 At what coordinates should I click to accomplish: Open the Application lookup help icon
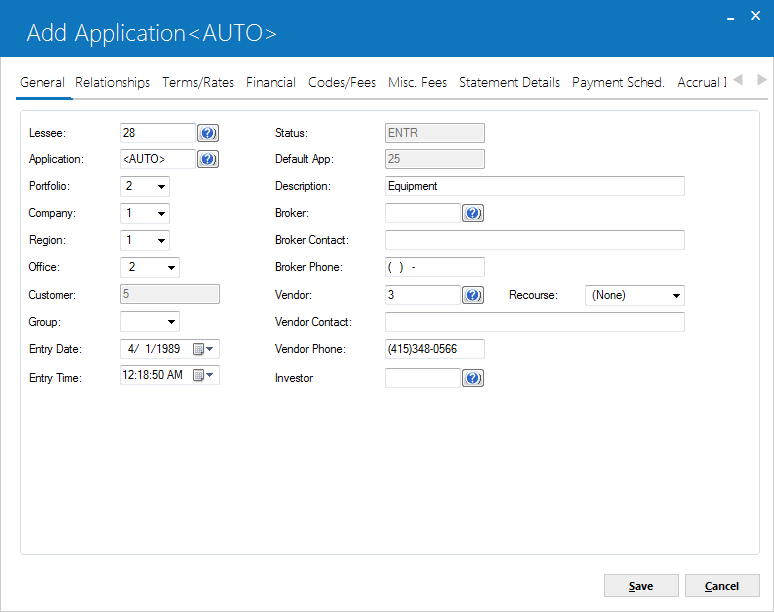208,159
